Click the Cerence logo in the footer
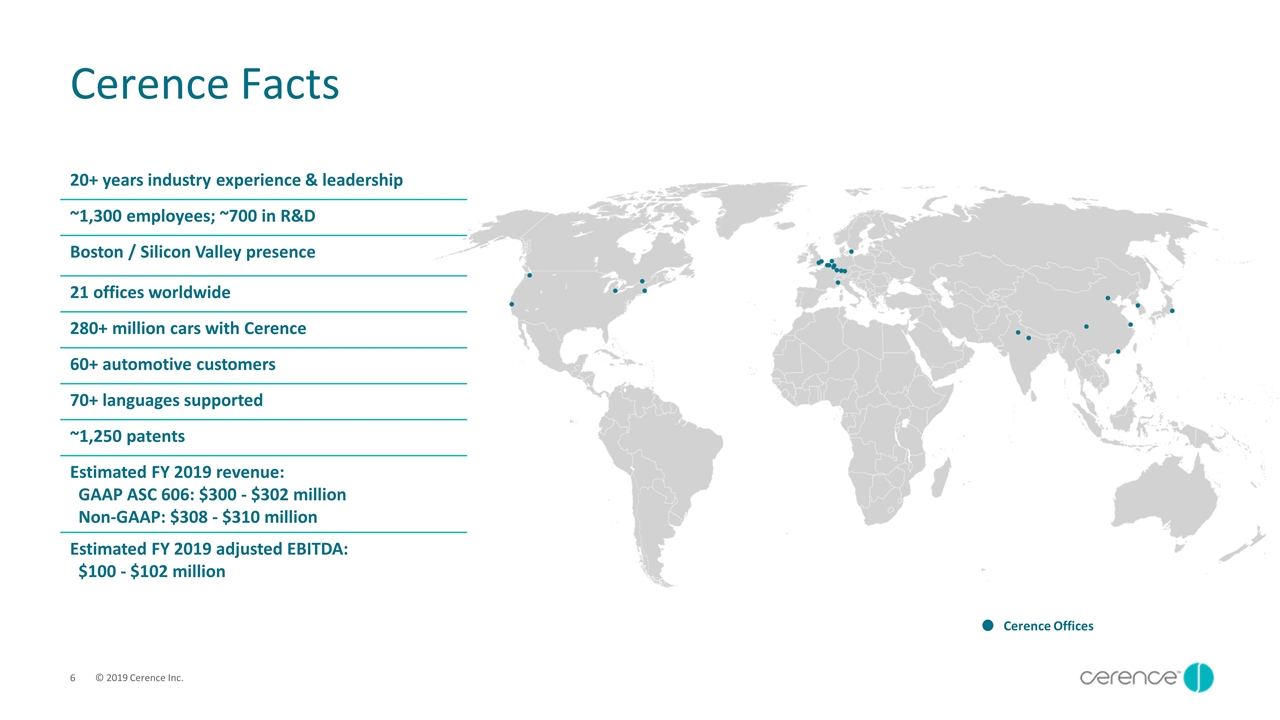The height and width of the screenshot is (720, 1280). click(1146, 677)
